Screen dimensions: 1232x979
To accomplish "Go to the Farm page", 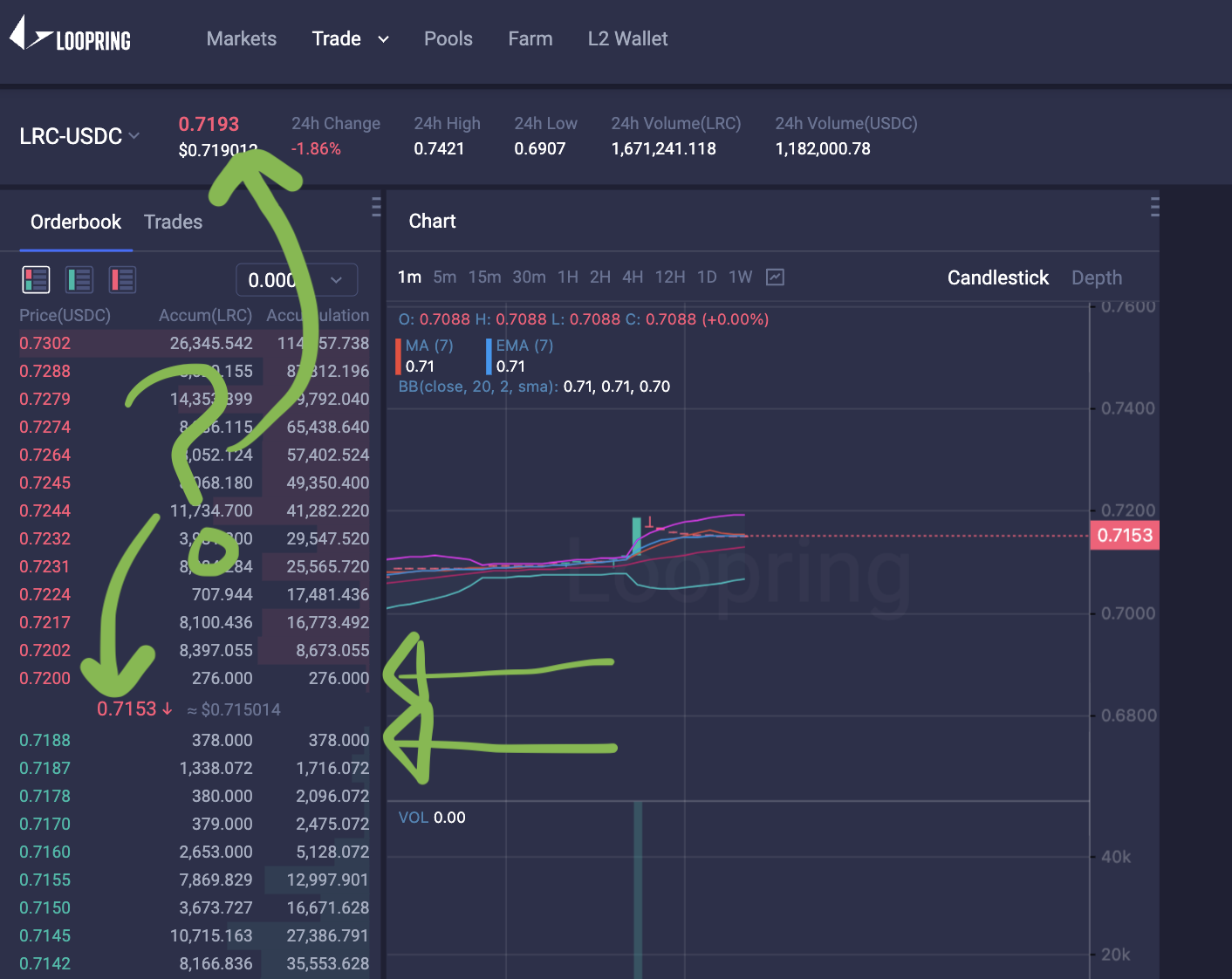I will pos(530,38).
